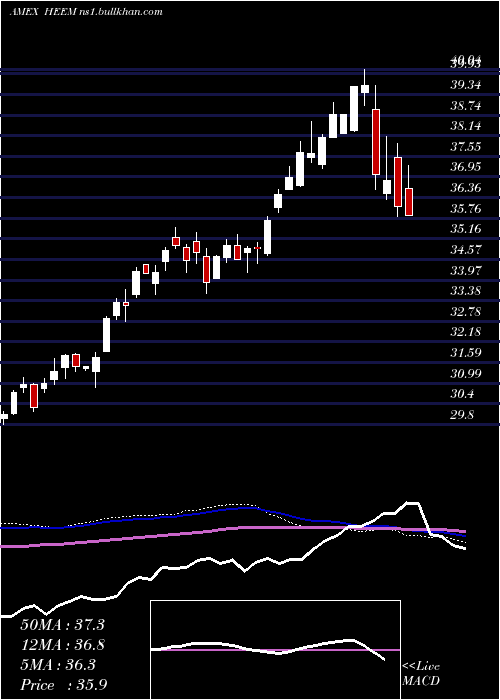Click the 39.34 price axis label

tap(466, 85)
